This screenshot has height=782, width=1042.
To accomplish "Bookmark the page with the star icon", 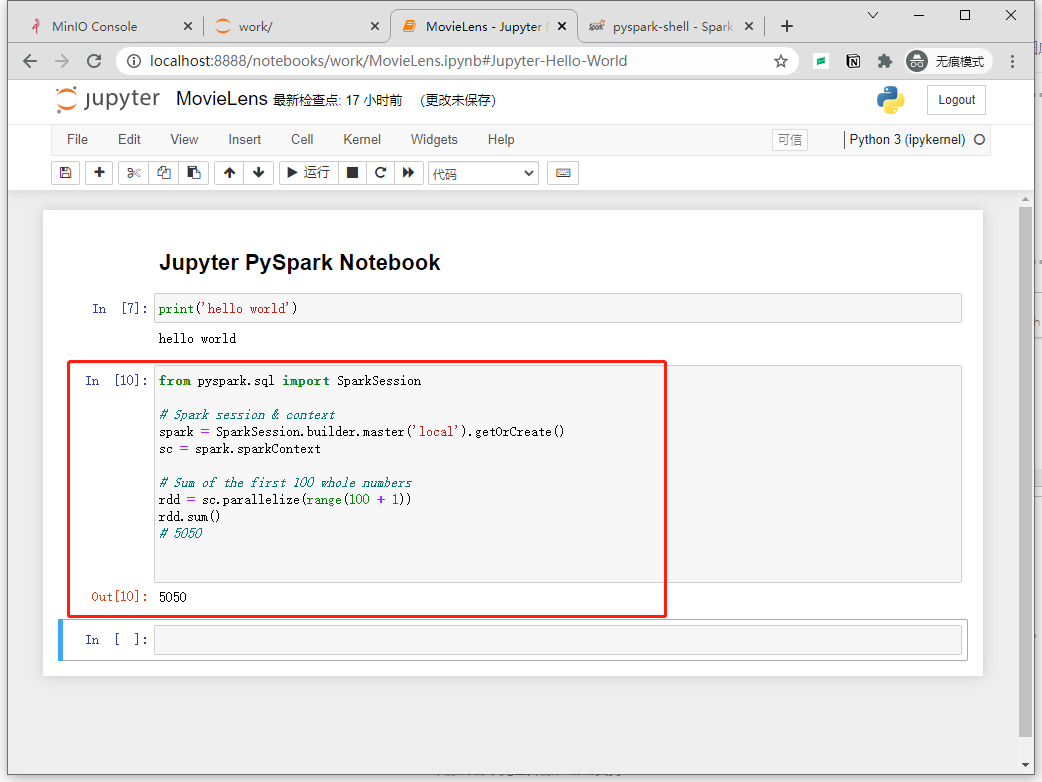I will coord(780,60).
